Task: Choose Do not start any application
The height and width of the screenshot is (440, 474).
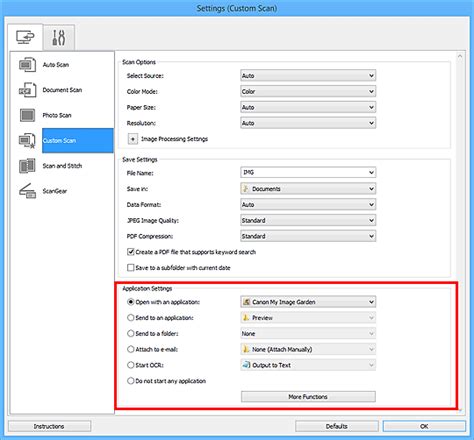Action: click(131, 381)
